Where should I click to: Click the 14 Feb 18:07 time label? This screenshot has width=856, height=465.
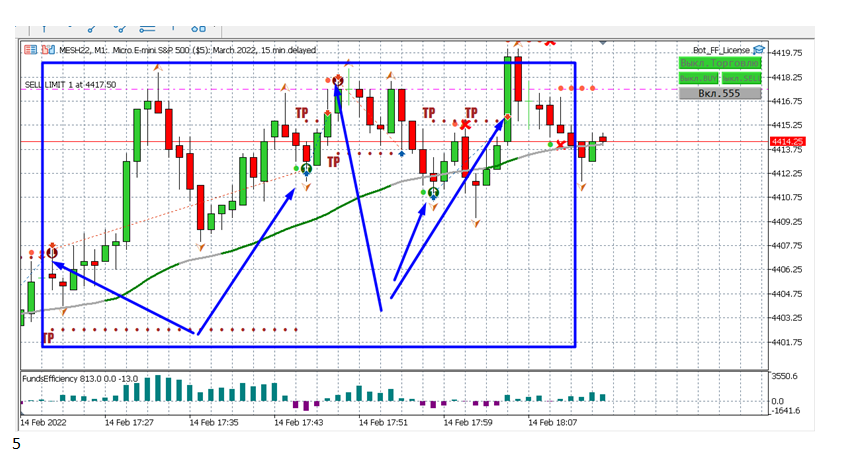[x=552, y=422]
